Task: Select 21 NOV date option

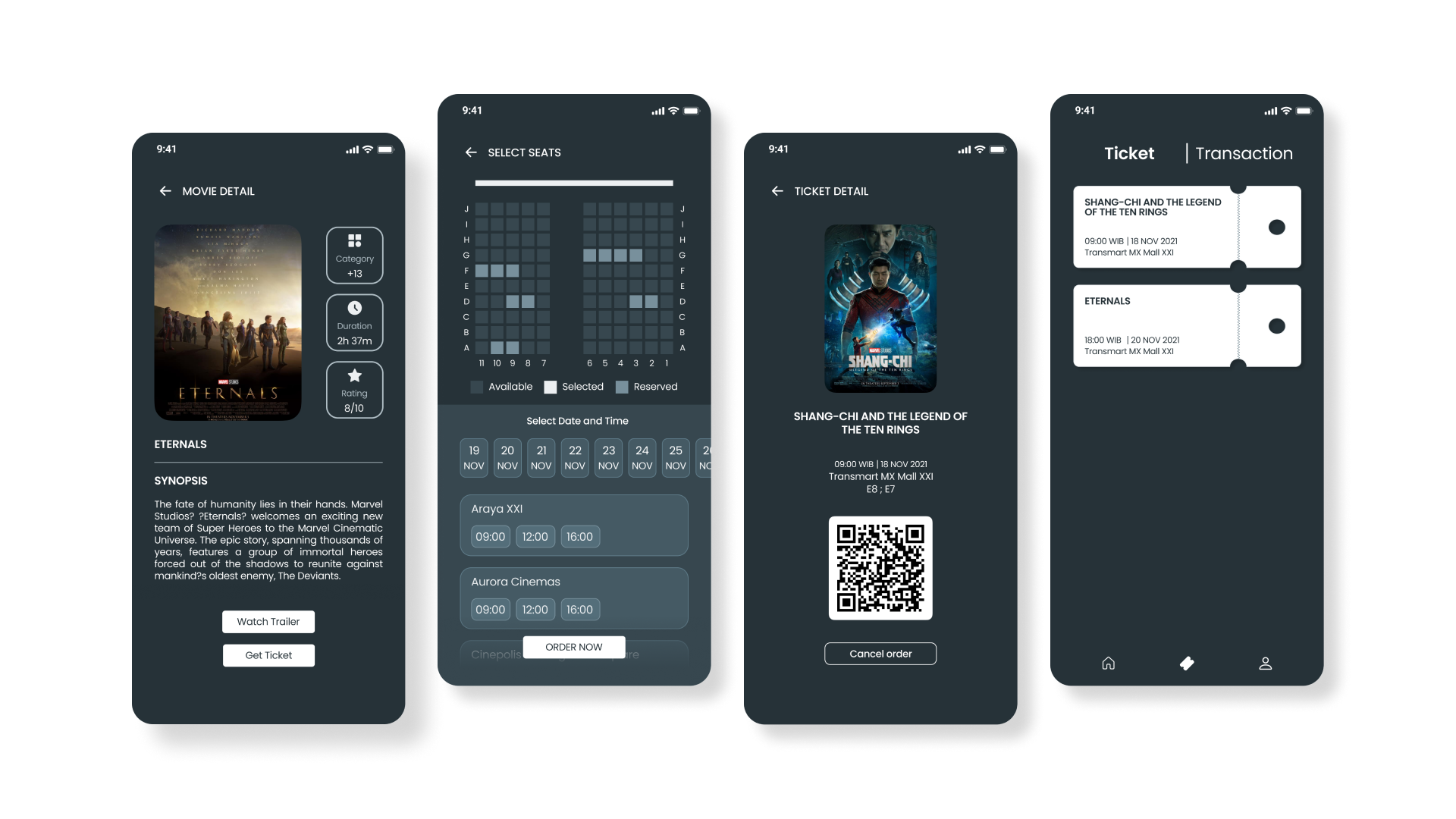Action: tap(540, 457)
